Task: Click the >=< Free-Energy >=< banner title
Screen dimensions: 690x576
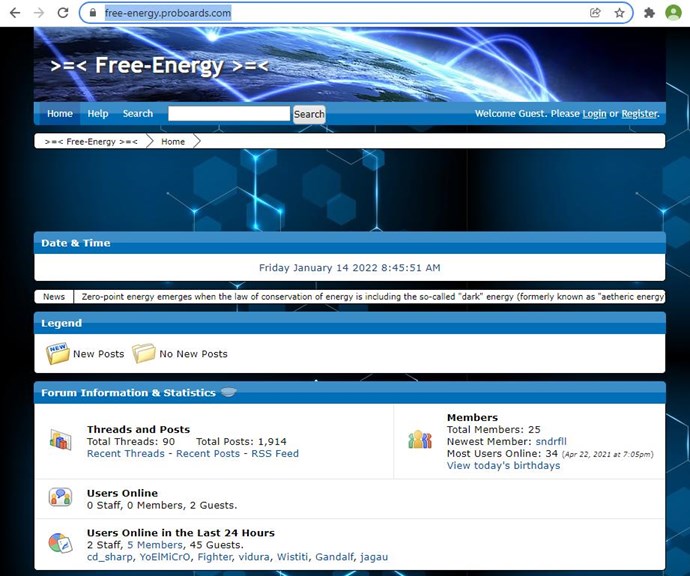Action: 159,66
